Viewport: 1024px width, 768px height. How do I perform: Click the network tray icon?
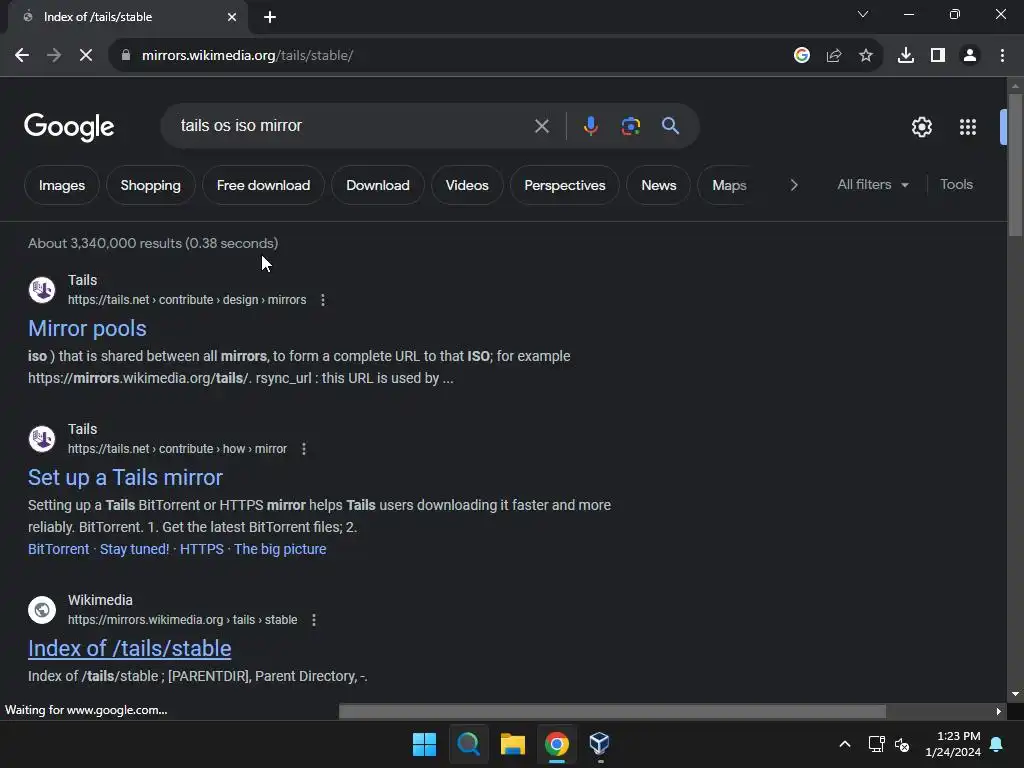coord(876,744)
